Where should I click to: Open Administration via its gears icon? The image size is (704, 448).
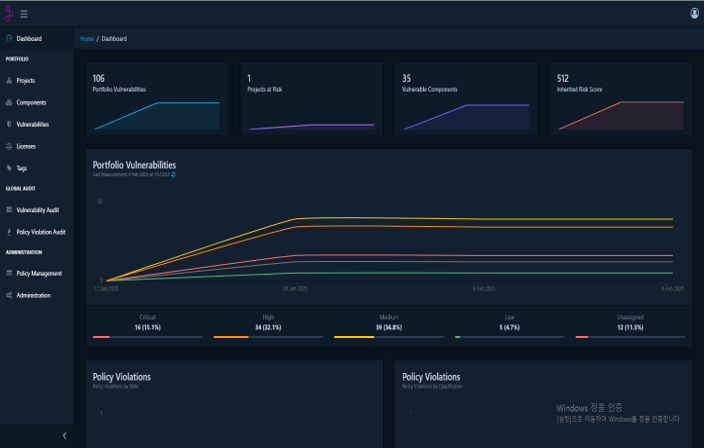(9, 295)
